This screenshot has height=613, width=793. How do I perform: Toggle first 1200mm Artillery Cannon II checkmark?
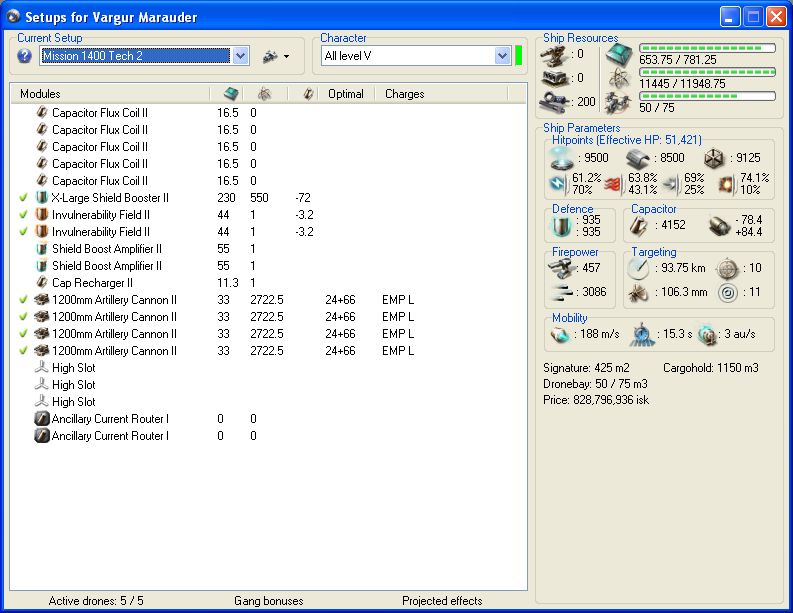pos(23,299)
